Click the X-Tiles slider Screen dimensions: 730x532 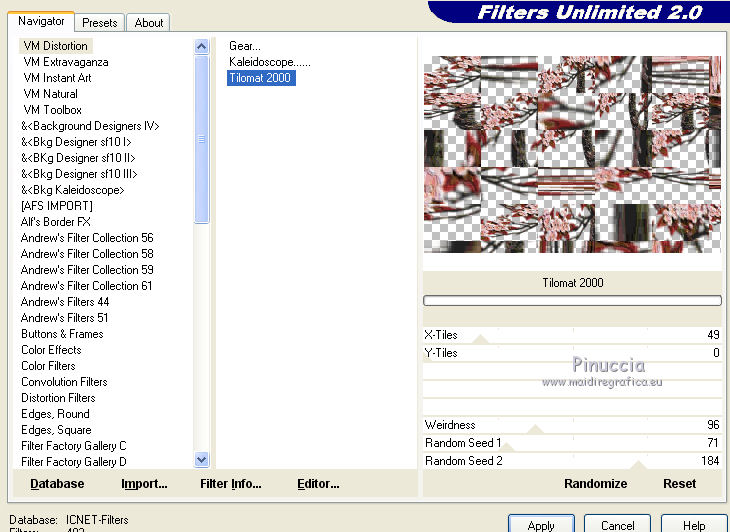tap(572, 335)
